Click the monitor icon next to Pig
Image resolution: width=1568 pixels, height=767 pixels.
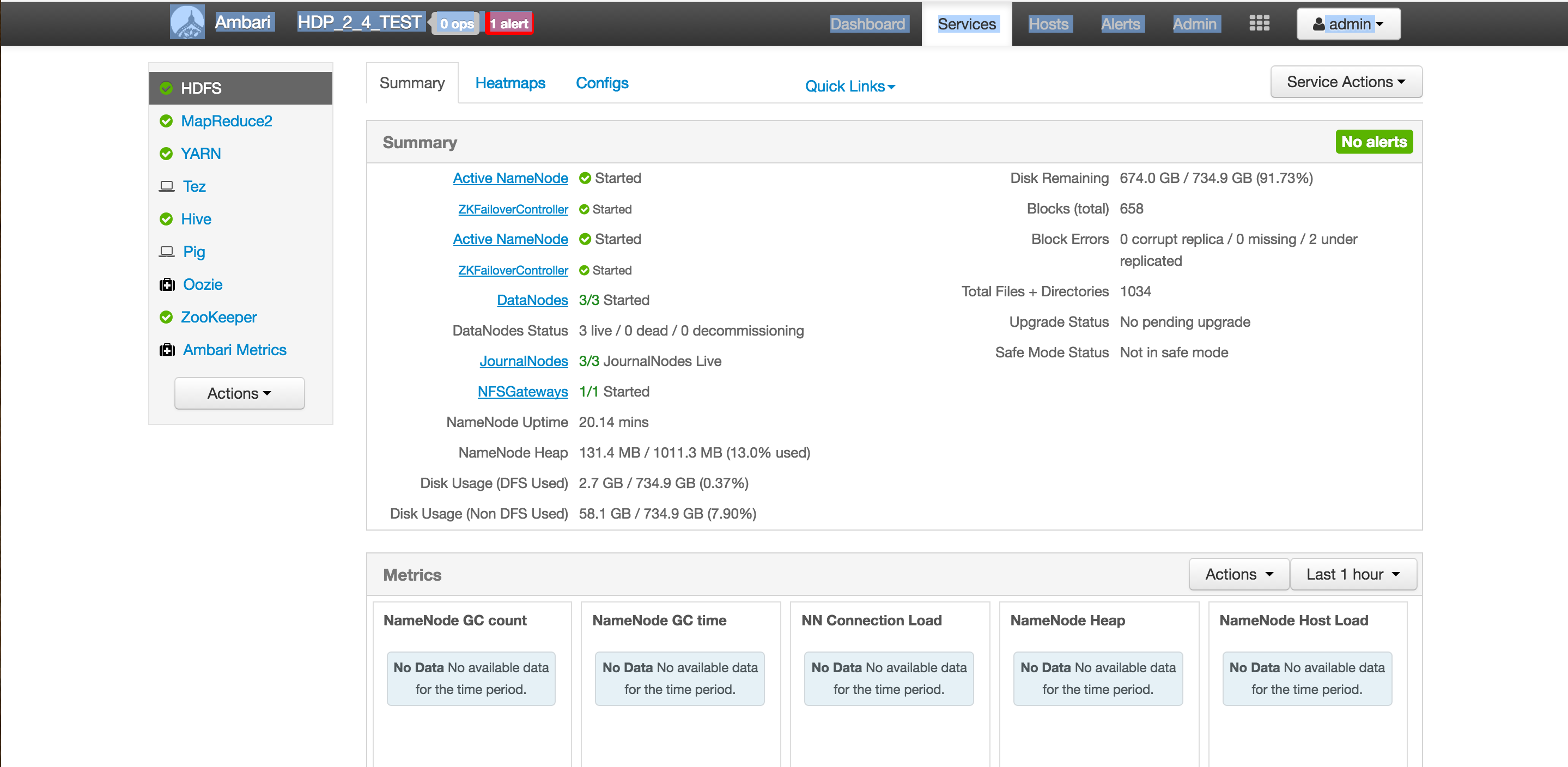pyautogui.click(x=167, y=252)
